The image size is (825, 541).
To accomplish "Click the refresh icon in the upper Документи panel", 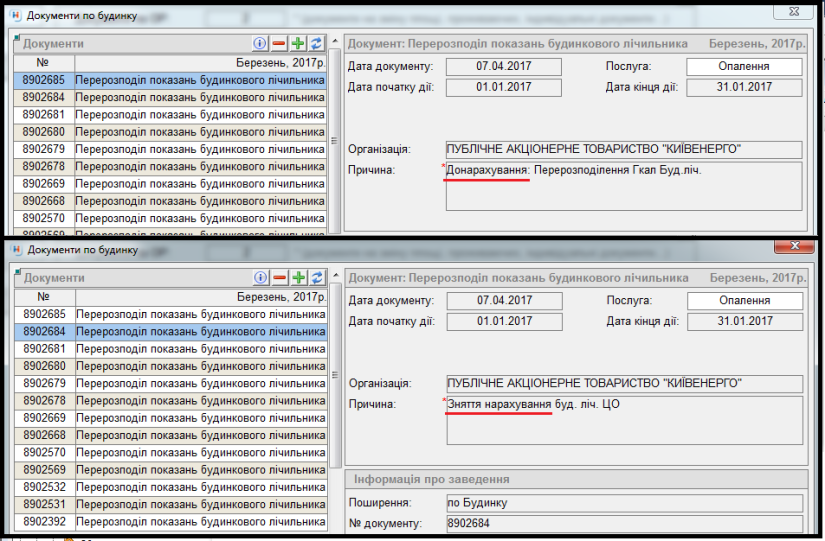I will (x=316, y=43).
